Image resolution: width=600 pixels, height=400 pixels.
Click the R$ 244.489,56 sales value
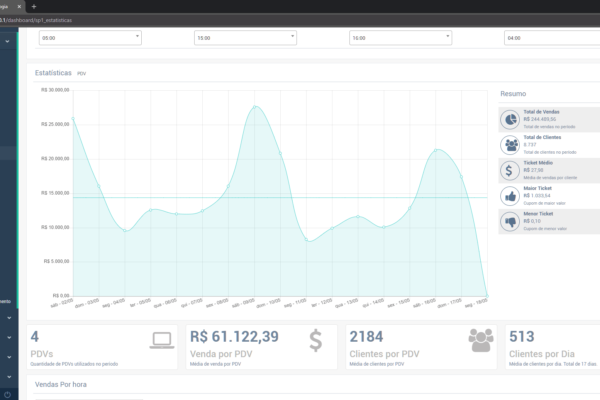tap(540, 119)
